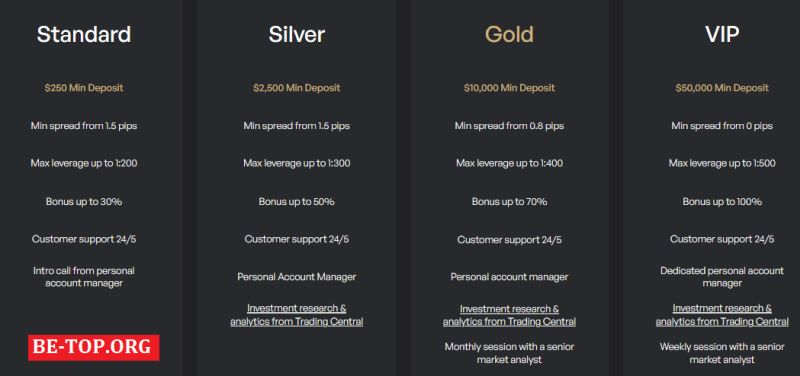The image size is (800, 376).
Task: Open VIP's Trading Central research link
Action: pyautogui.click(x=722, y=315)
